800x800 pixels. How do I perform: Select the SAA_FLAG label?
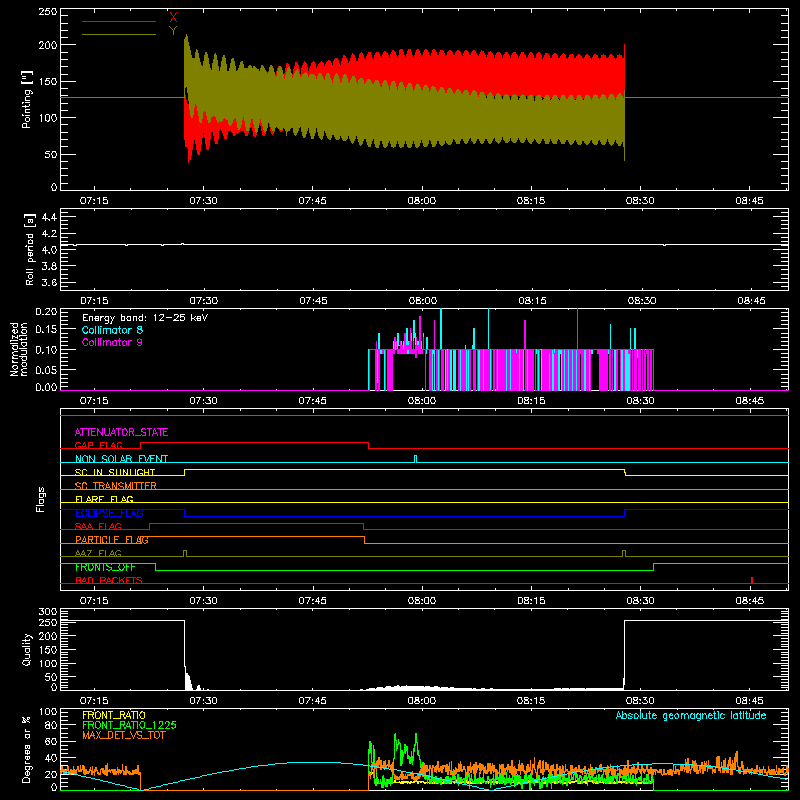[98, 527]
